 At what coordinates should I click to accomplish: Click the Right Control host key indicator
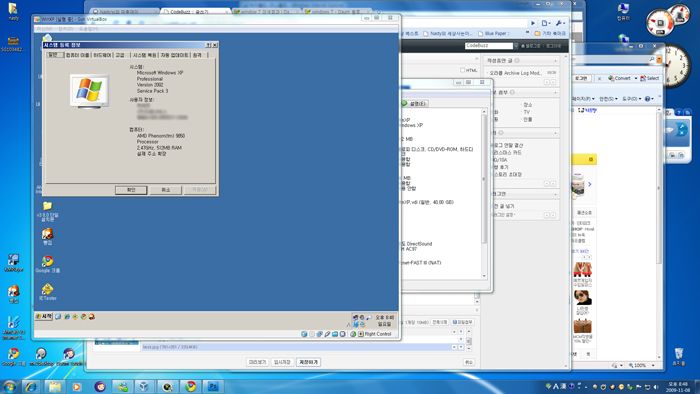coord(375,334)
